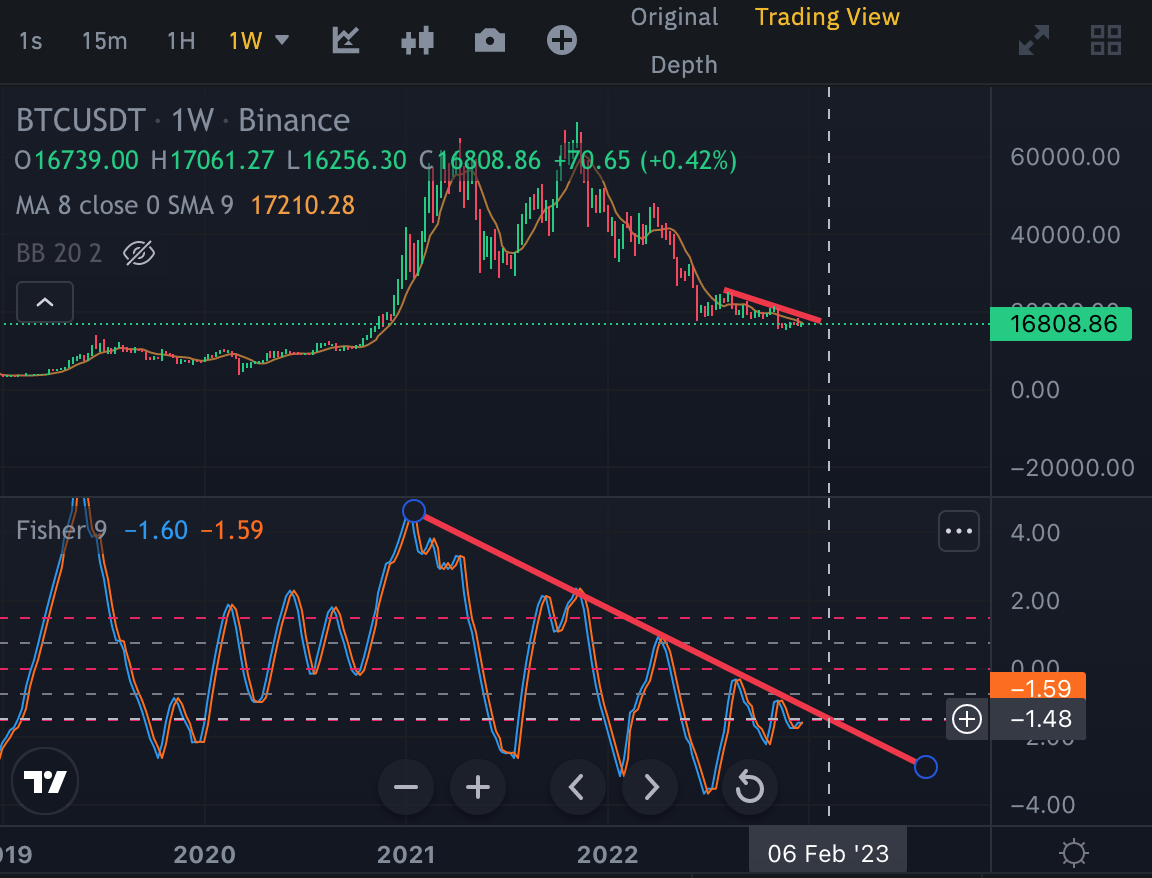Open chart settings gear icon
The height and width of the screenshot is (878, 1152).
(1073, 853)
